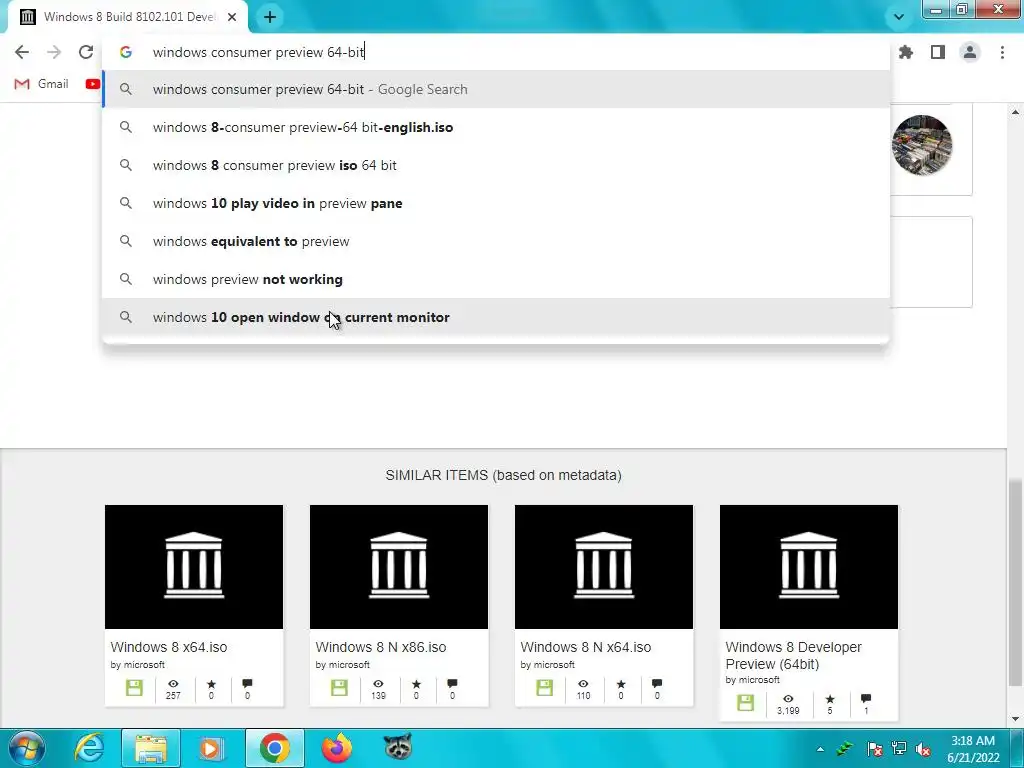Go back with the browser back arrow
This screenshot has height=768, width=1024.
22,52
